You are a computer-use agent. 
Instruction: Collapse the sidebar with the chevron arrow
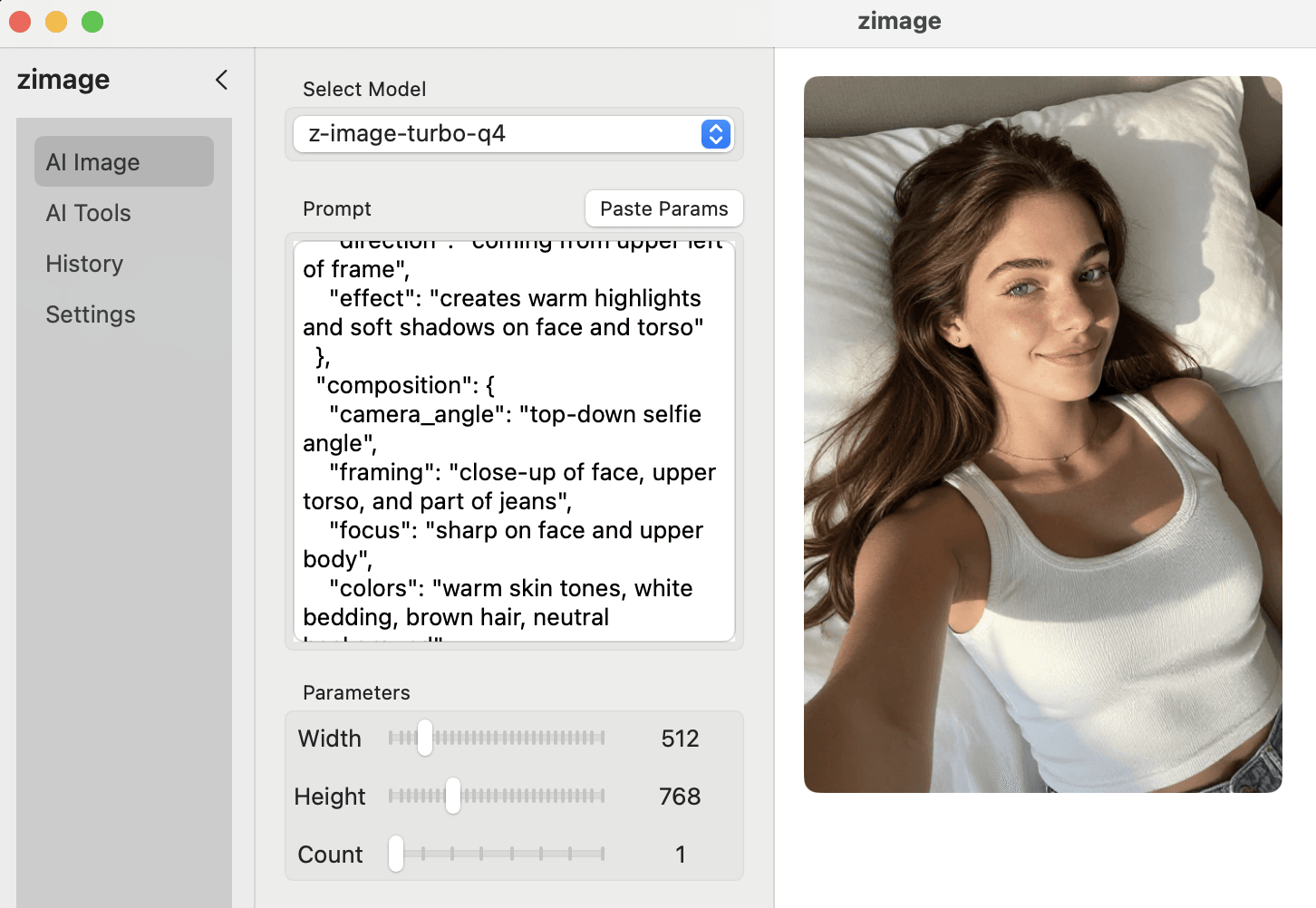[221, 80]
